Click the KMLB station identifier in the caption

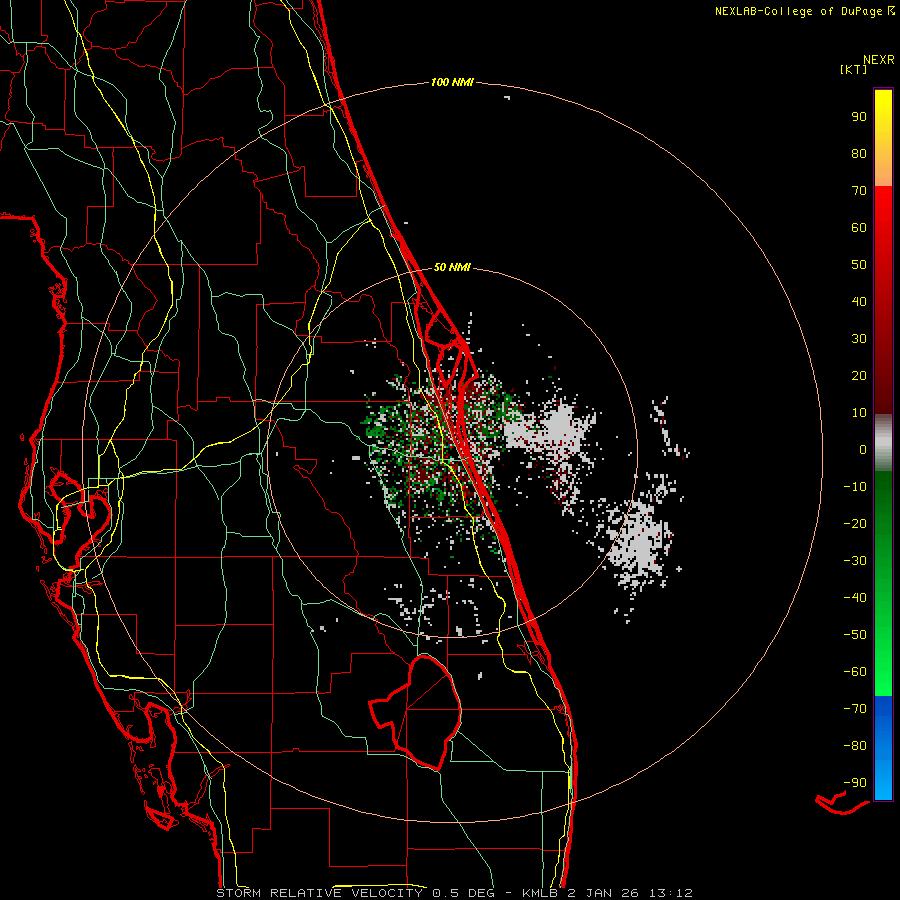click(x=540, y=893)
